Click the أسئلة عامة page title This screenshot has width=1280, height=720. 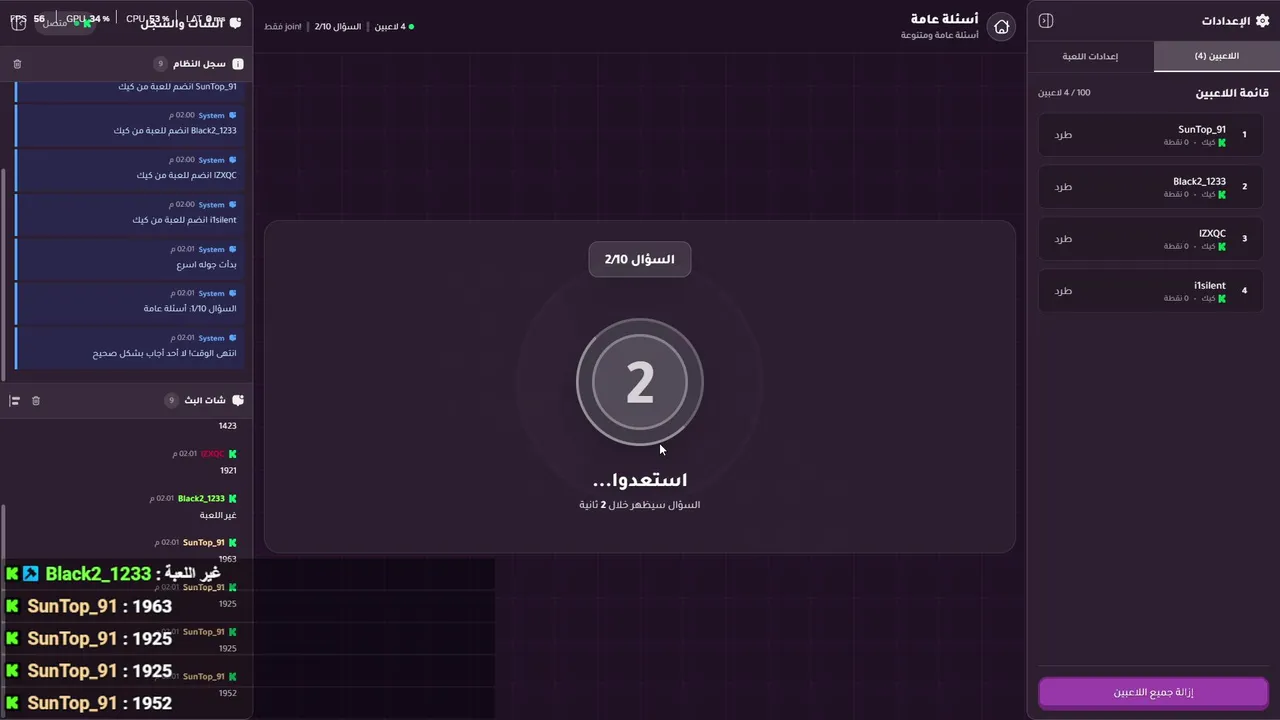click(x=945, y=19)
